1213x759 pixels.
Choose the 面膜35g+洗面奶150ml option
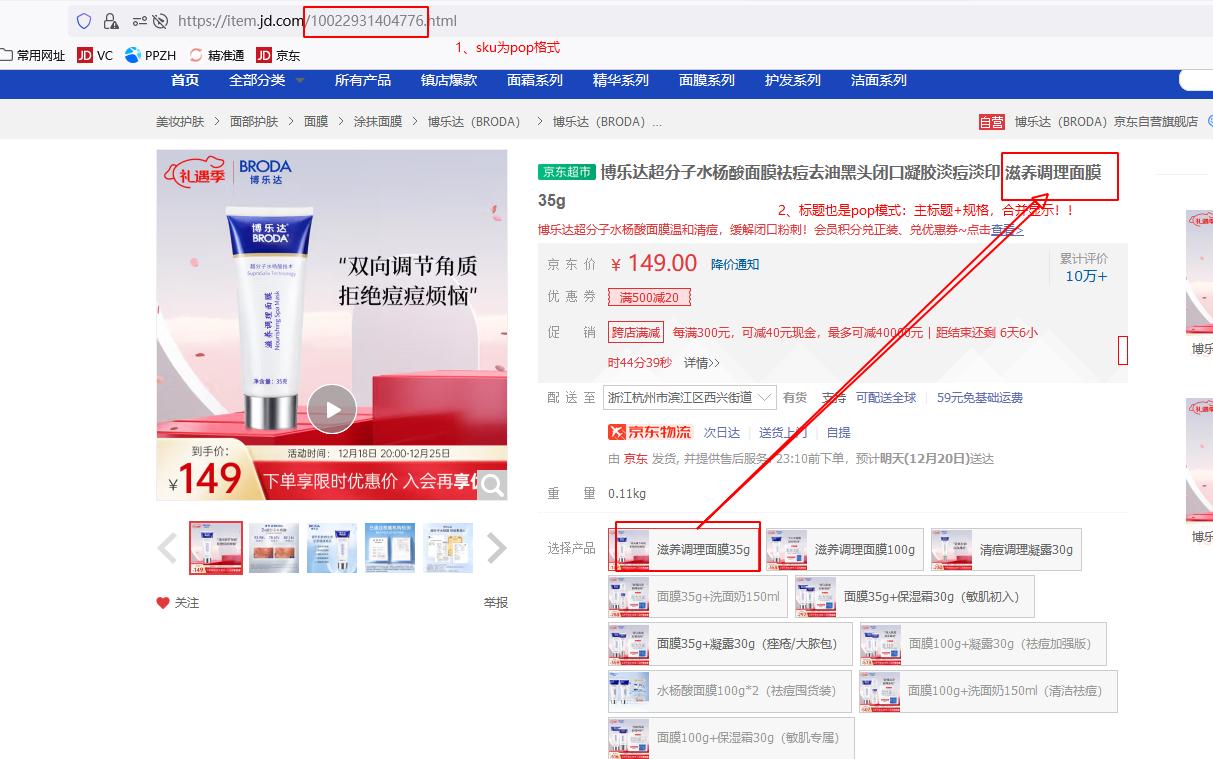pos(698,596)
